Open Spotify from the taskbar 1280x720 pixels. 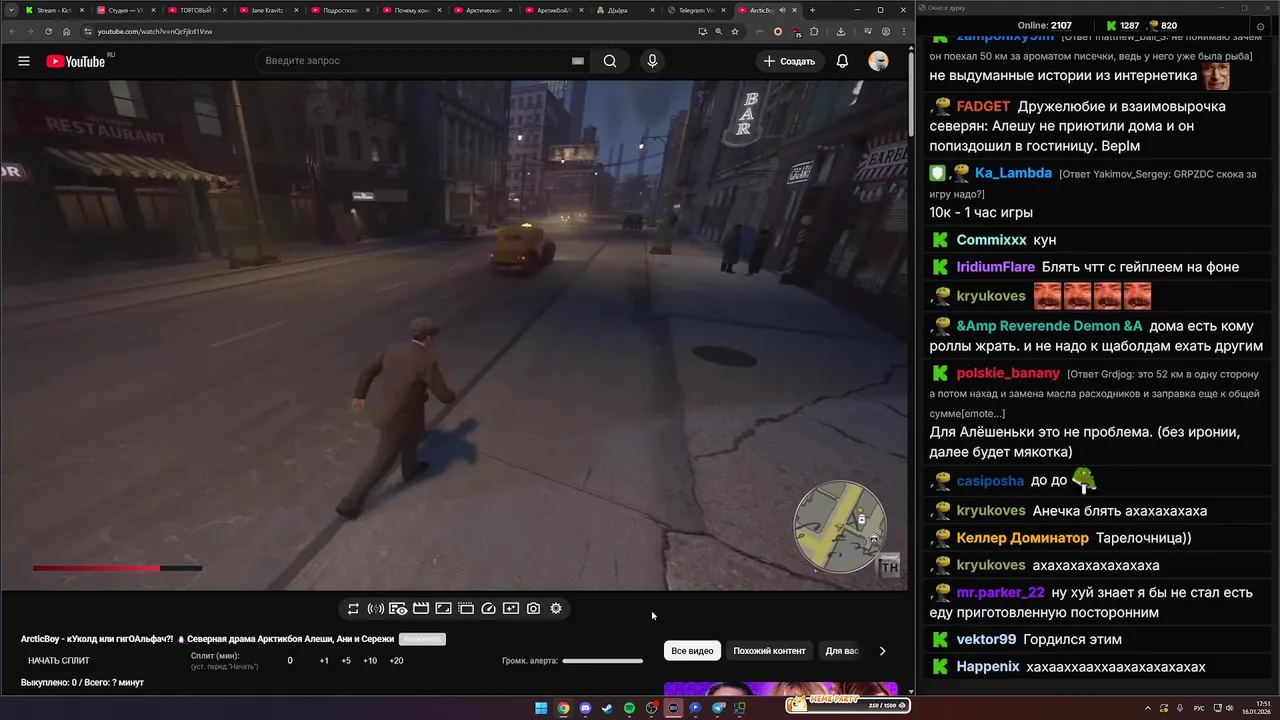[629, 708]
